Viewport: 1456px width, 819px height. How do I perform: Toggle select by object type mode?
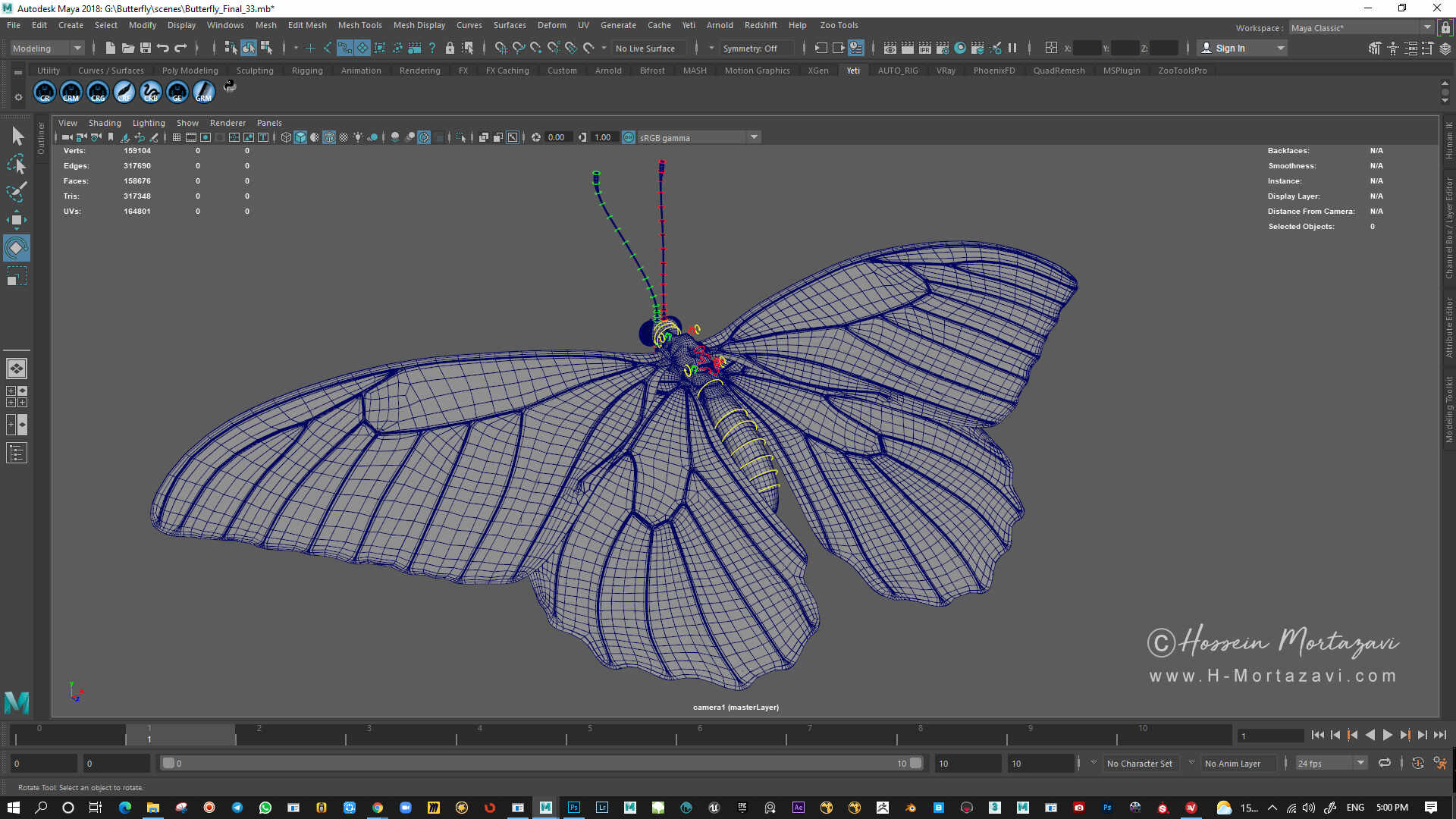point(249,48)
